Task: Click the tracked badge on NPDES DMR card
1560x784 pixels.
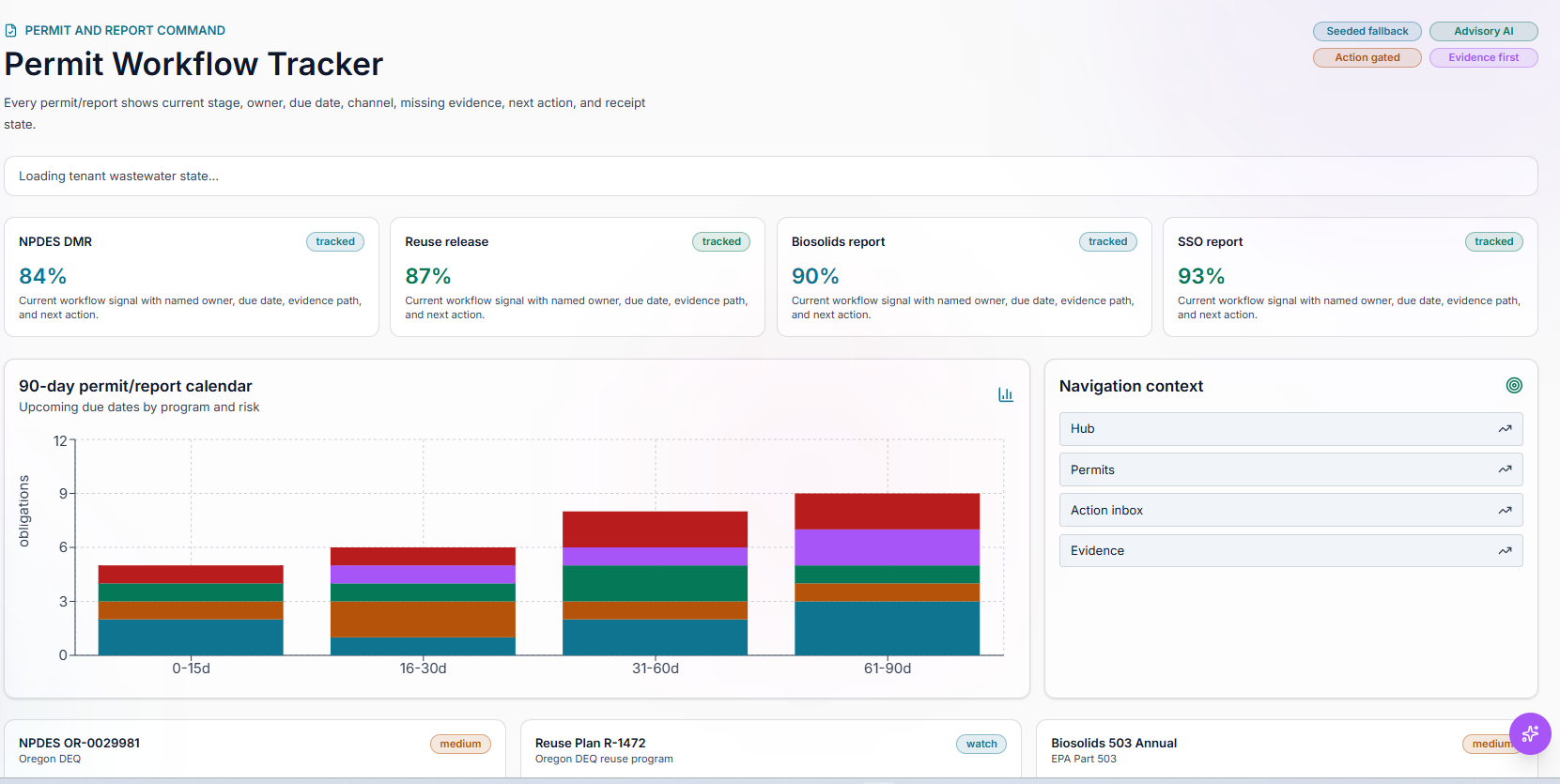Action: [335, 241]
